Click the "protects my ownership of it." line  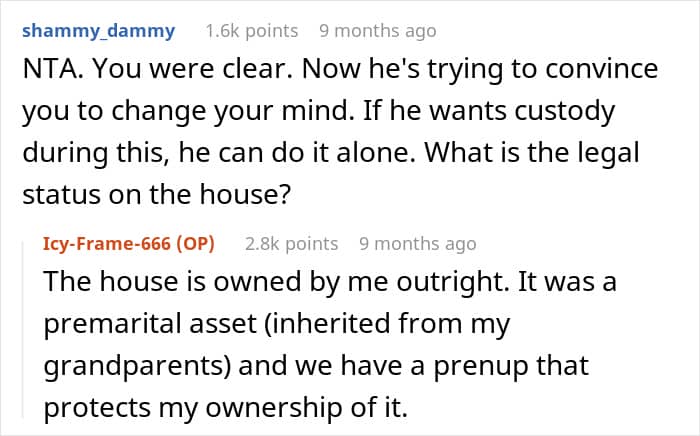pos(225,408)
